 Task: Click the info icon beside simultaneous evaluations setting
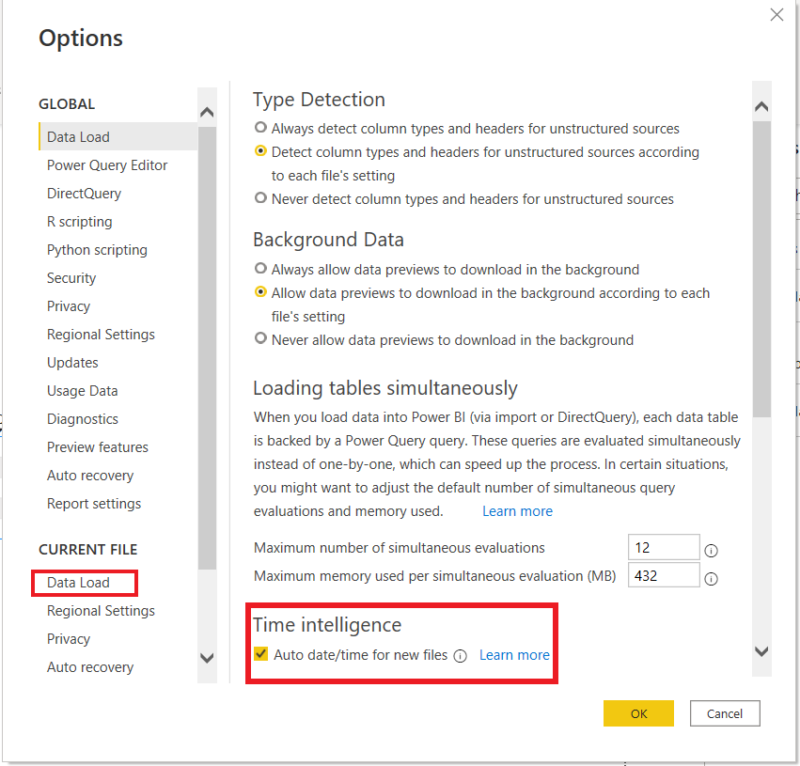tap(711, 549)
